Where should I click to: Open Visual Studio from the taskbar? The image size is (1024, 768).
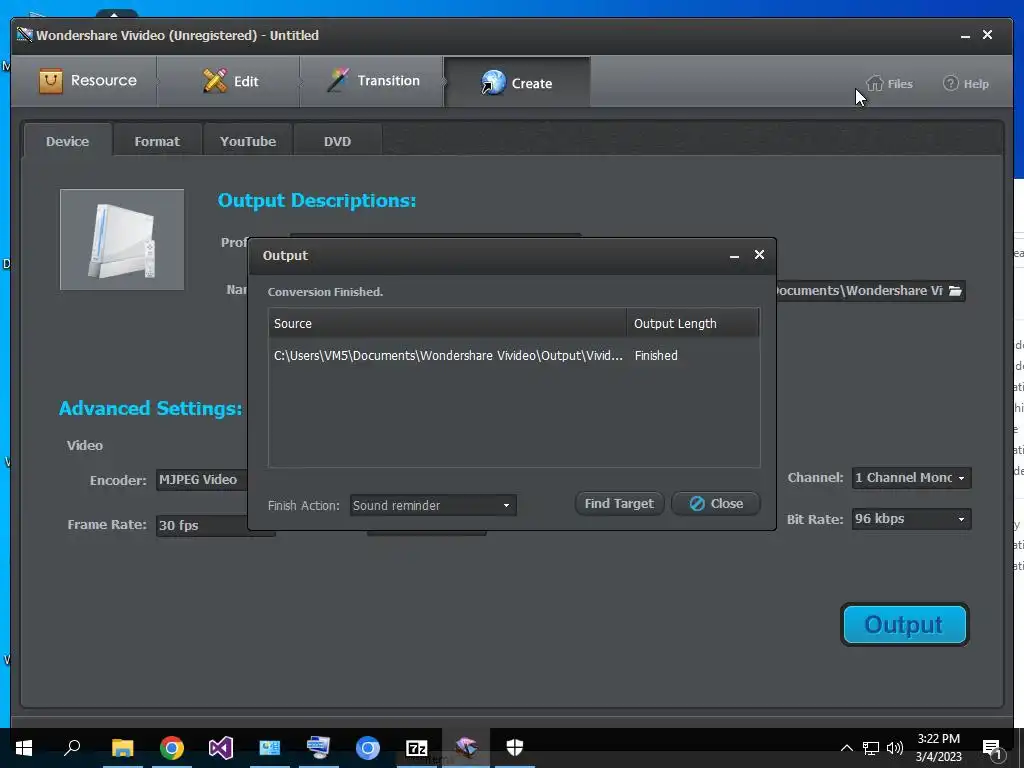pyautogui.click(x=221, y=748)
